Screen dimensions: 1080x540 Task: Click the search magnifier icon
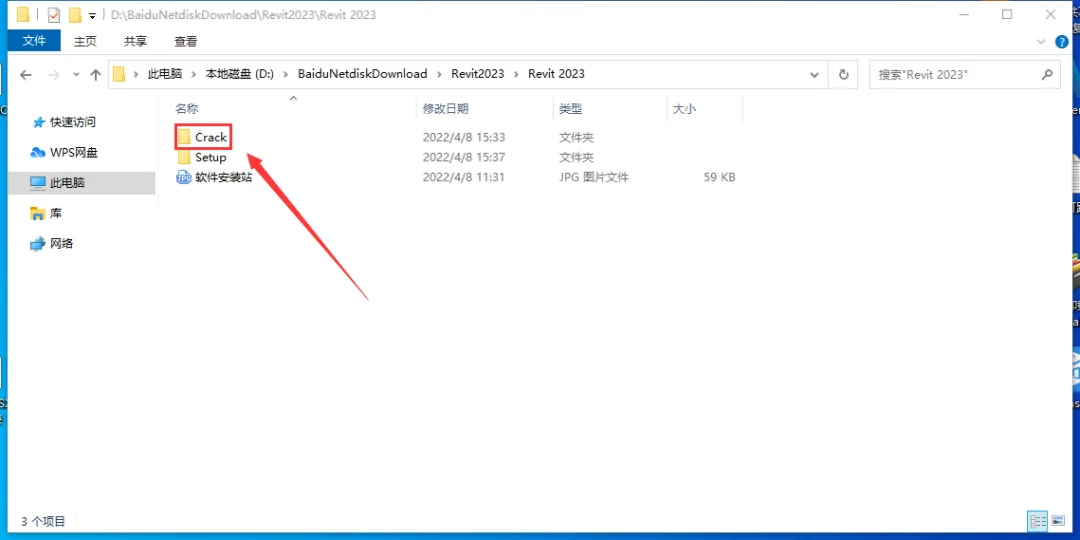(x=1047, y=74)
